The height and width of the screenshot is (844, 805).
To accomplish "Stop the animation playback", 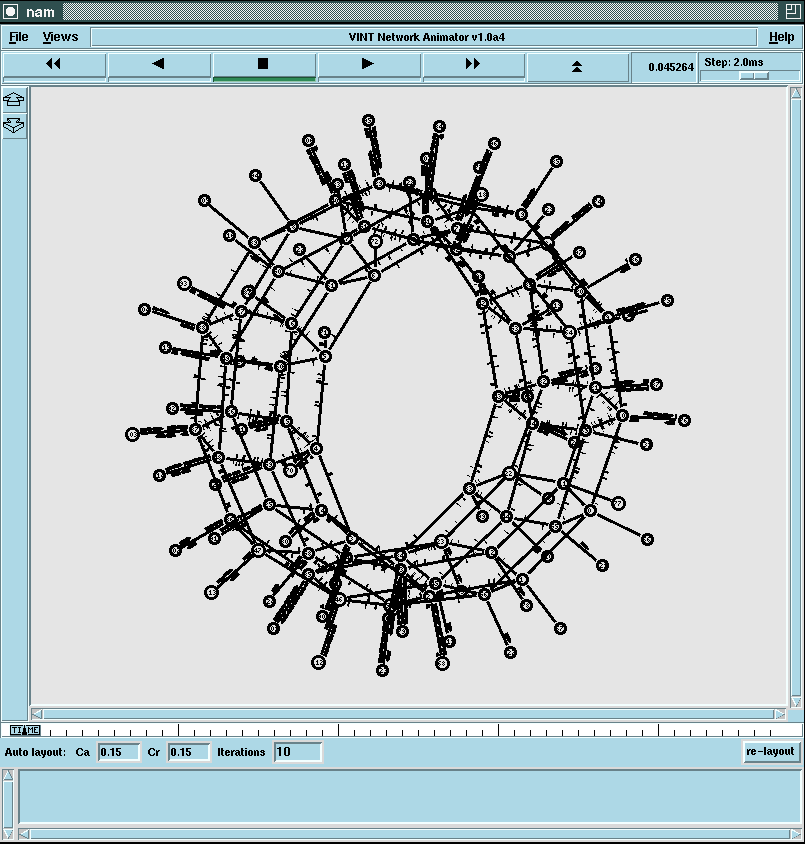I will tap(264, 64).
